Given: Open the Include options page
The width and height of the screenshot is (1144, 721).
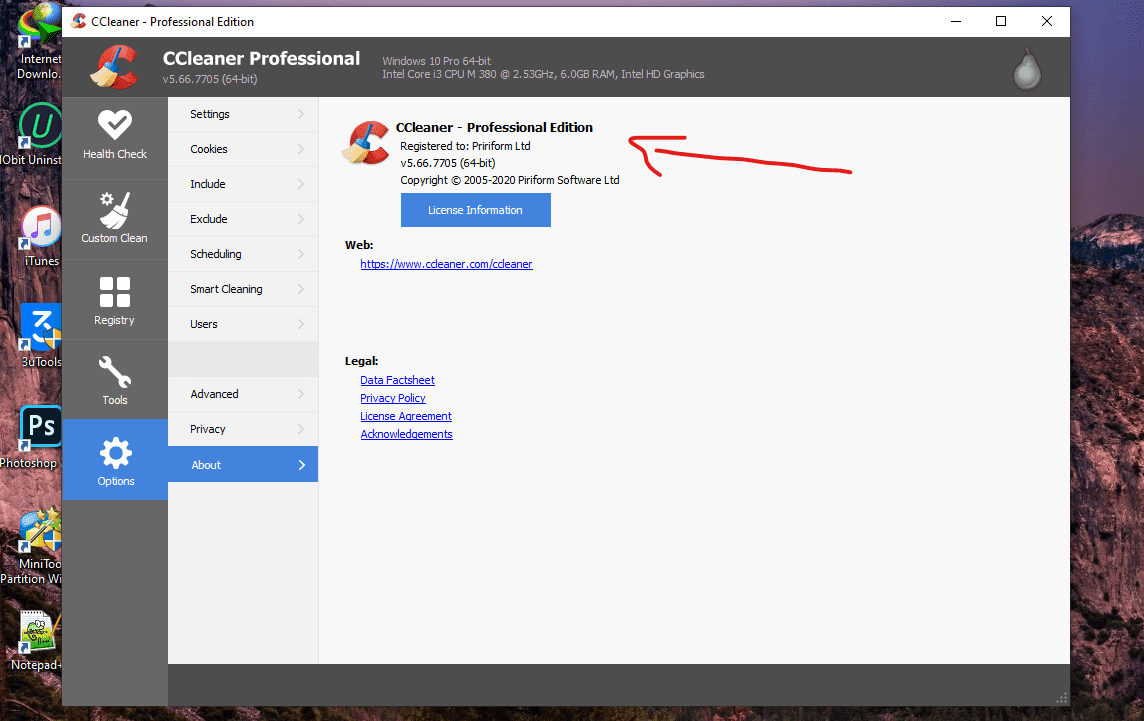Looking at the screenshot, I should pos(243,184).
